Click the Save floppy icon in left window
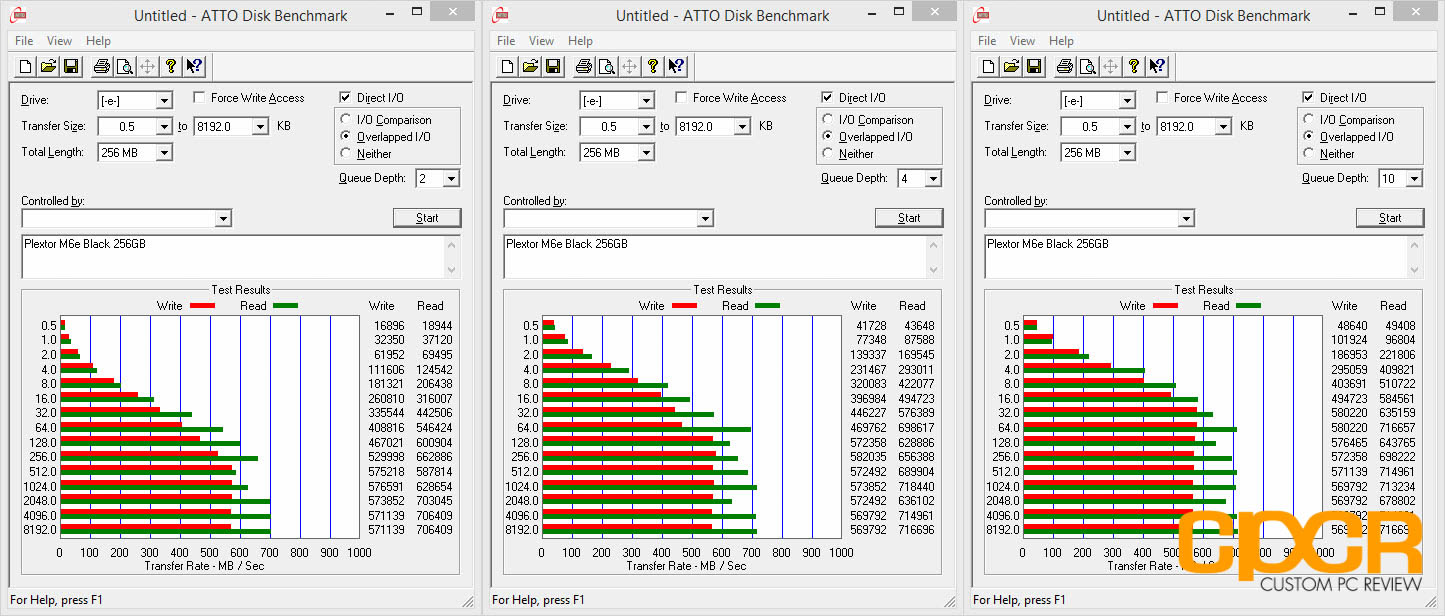This screenshot has width=1445, height=616. coord(71,66)
